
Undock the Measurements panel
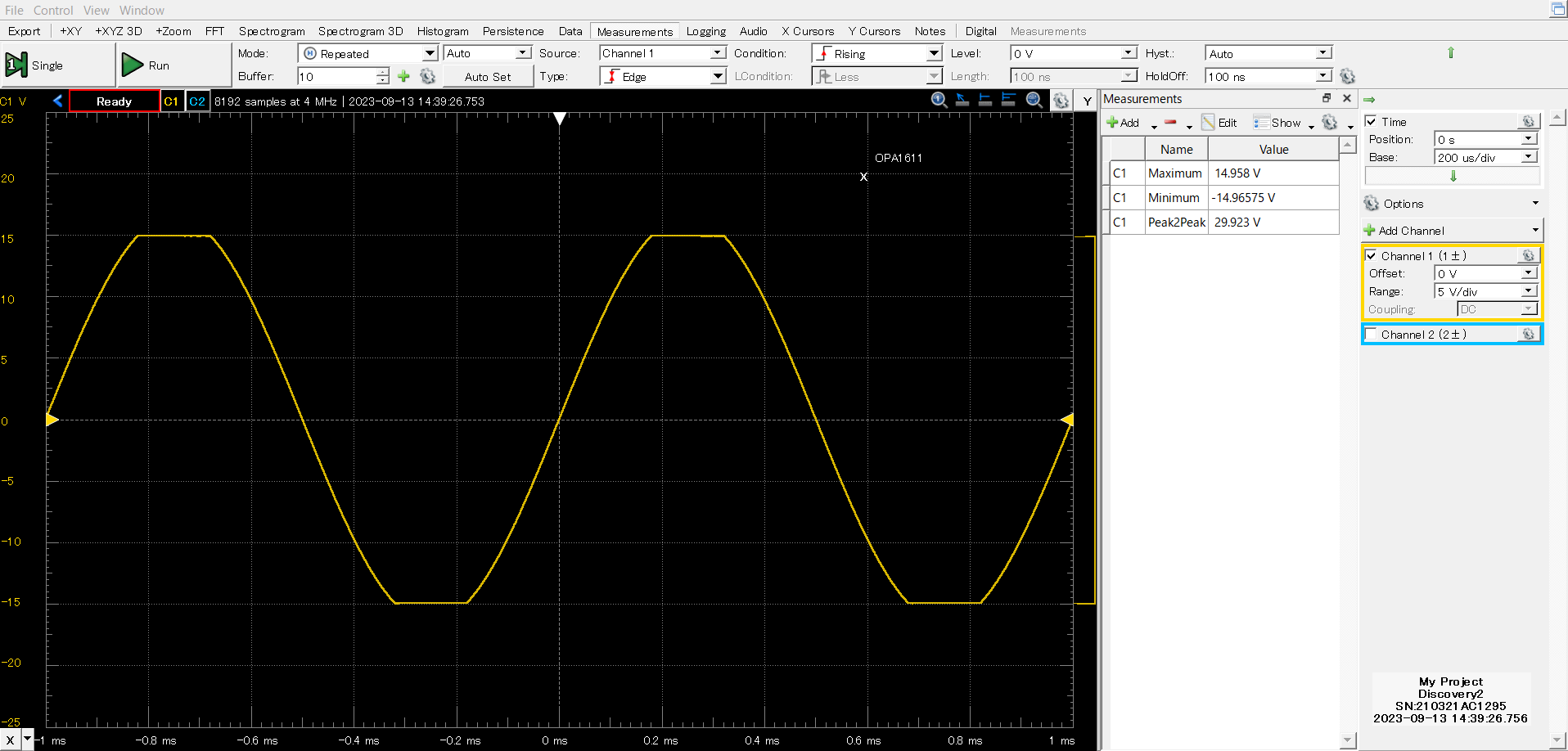1327,98
